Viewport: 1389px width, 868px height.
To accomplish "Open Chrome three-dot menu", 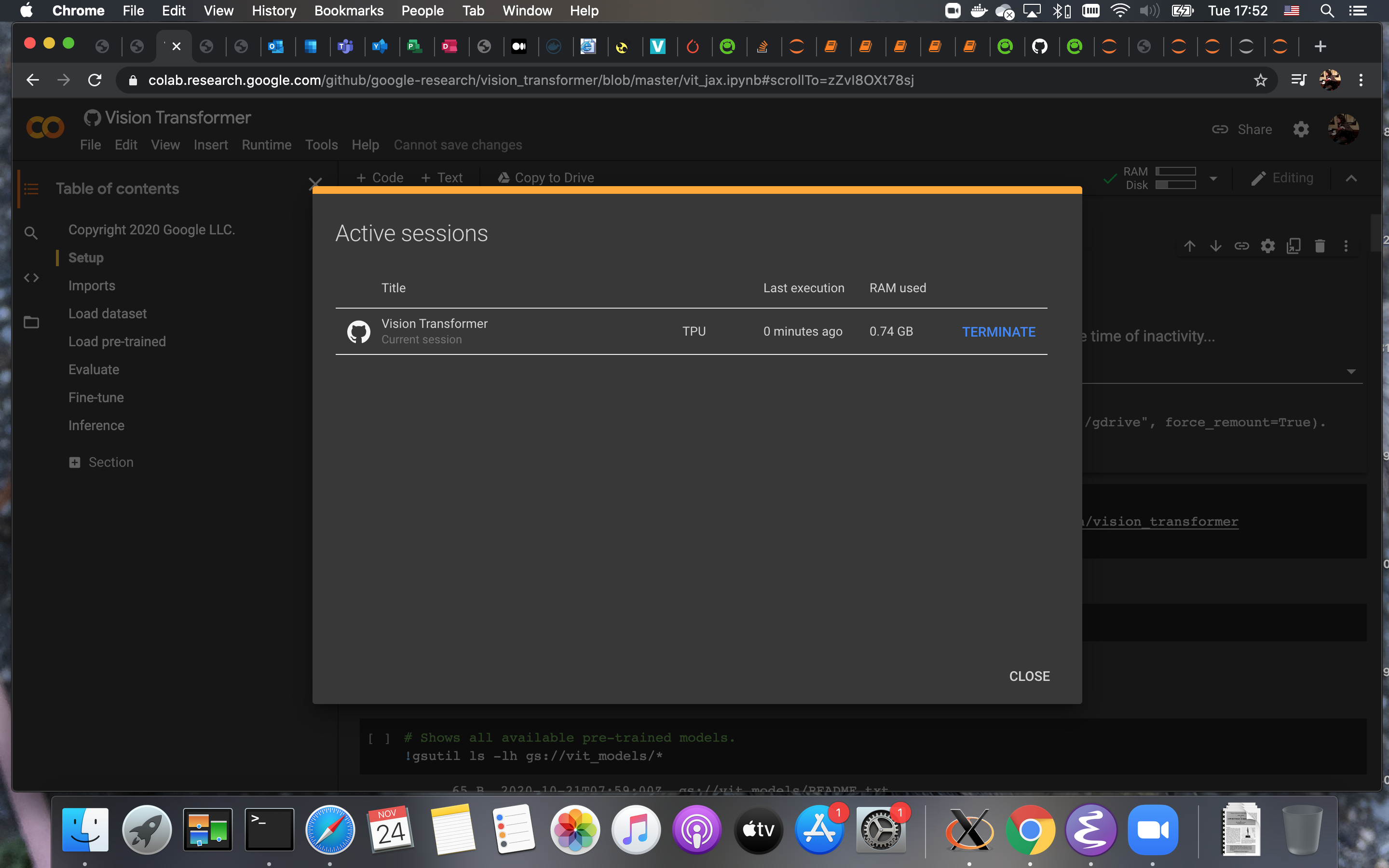I will click(1361, 81).
